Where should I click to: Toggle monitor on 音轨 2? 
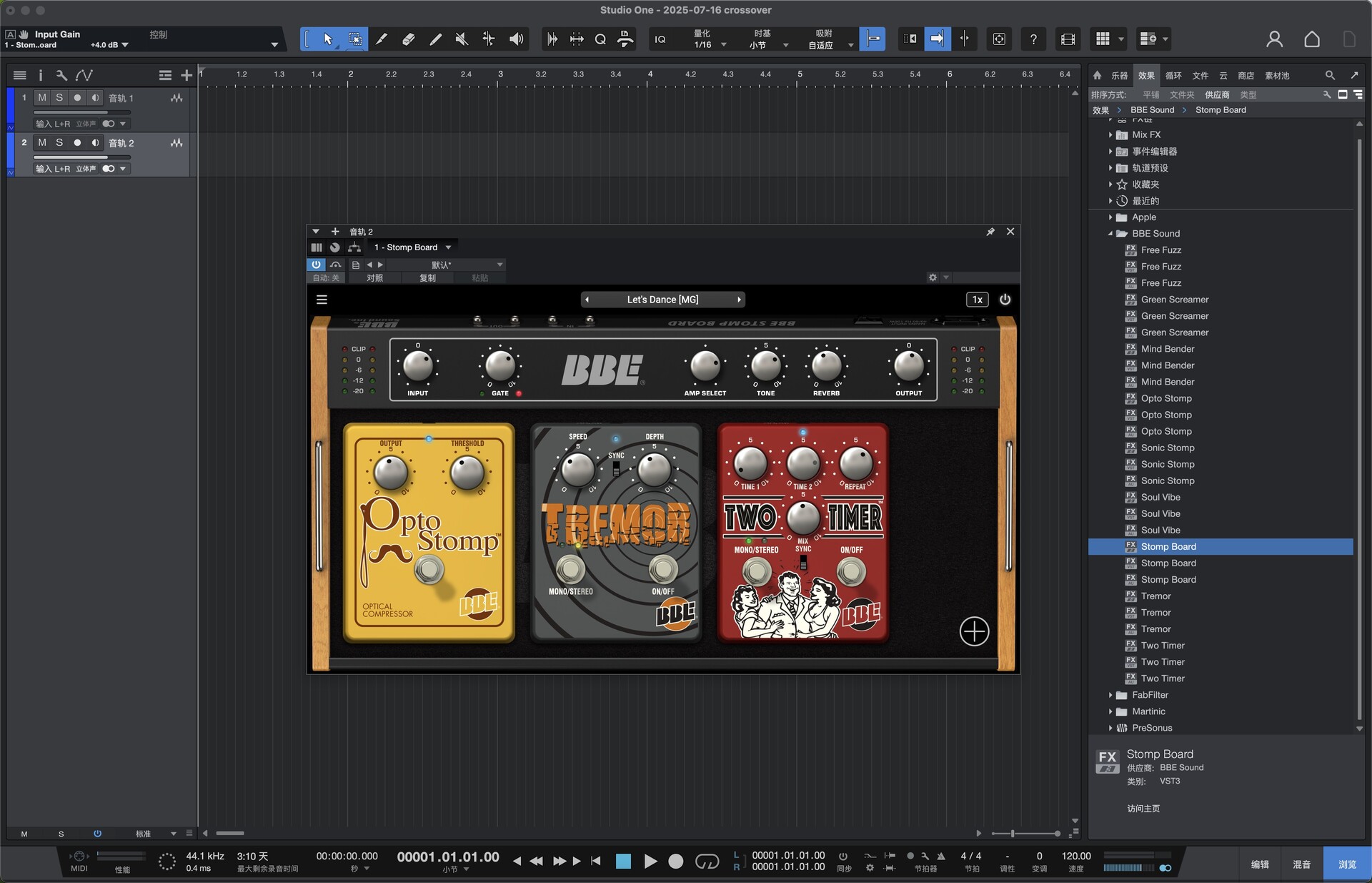pyautogui.click(x=95, y=143)
